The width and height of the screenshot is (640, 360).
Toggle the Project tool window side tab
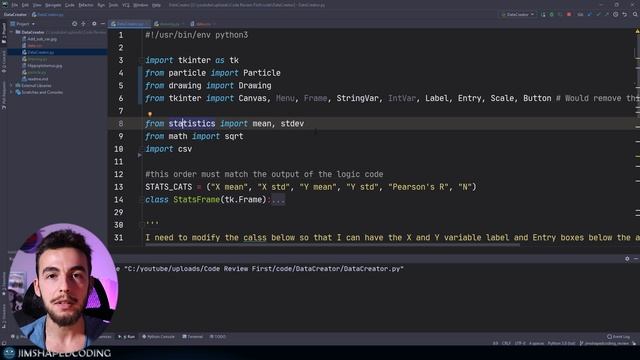click(x=4, y=34)
